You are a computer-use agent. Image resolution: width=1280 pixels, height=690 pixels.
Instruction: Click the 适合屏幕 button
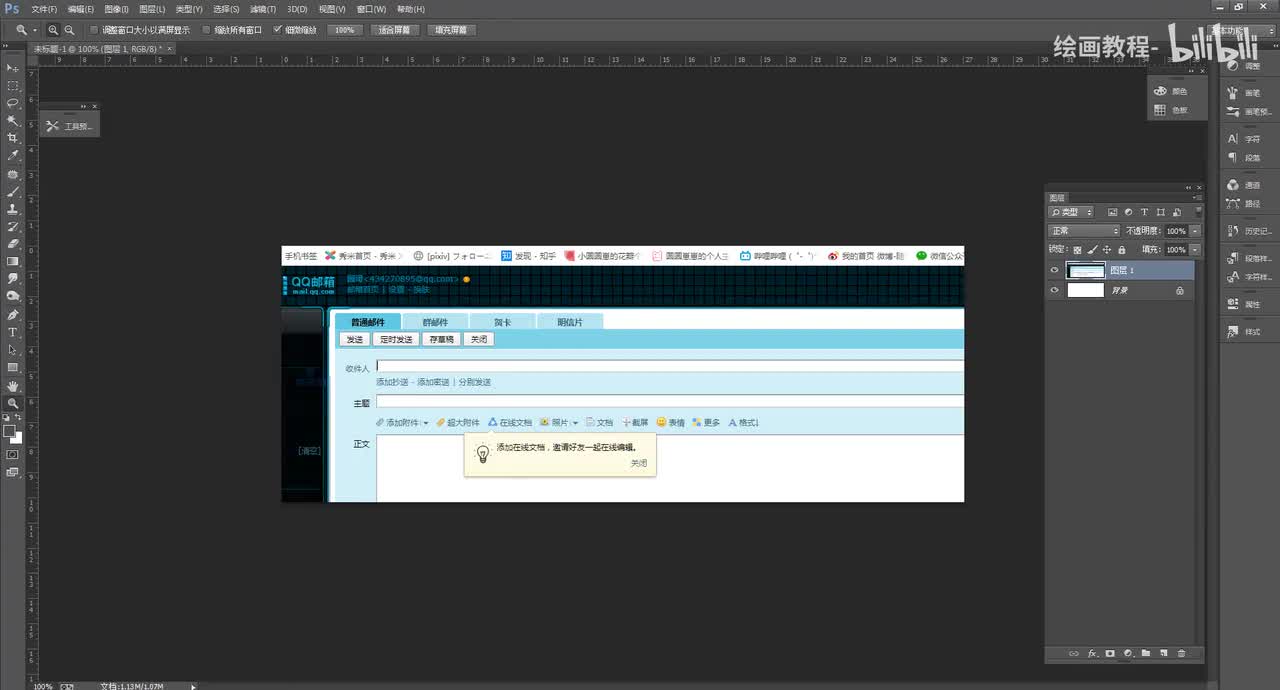point(394,30)
